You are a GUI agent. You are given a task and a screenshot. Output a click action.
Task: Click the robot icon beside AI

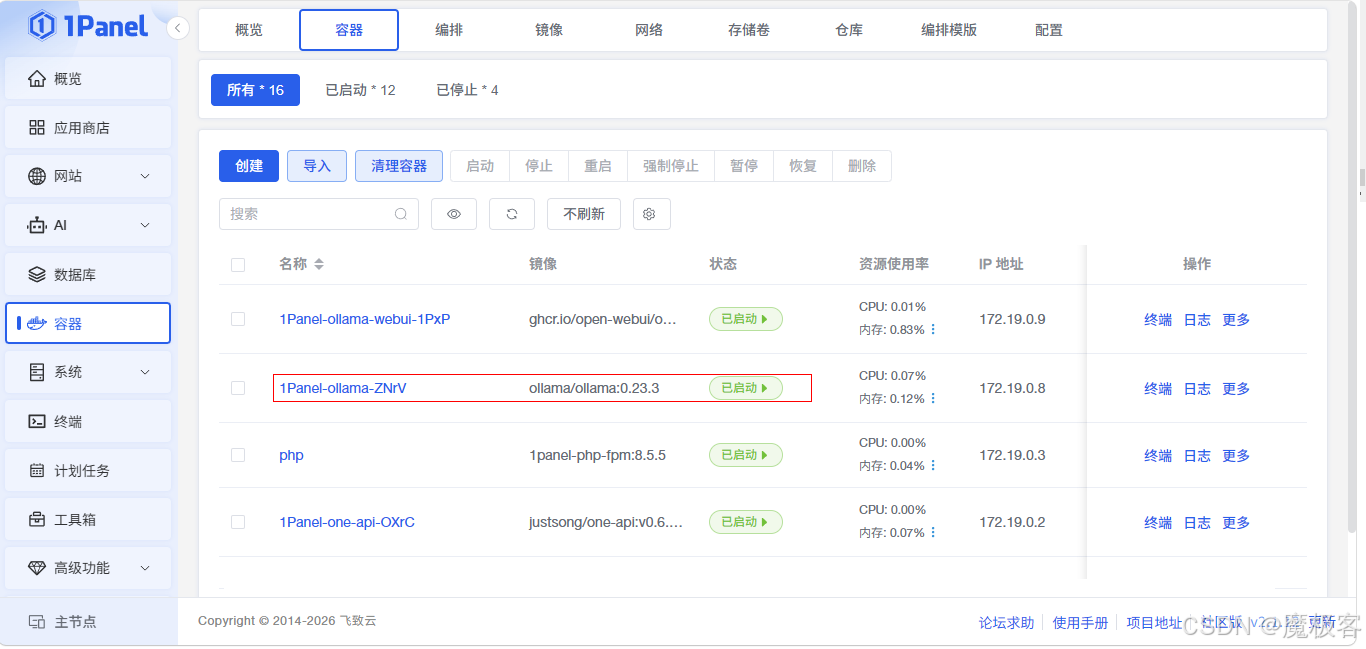tap(37, 225)
